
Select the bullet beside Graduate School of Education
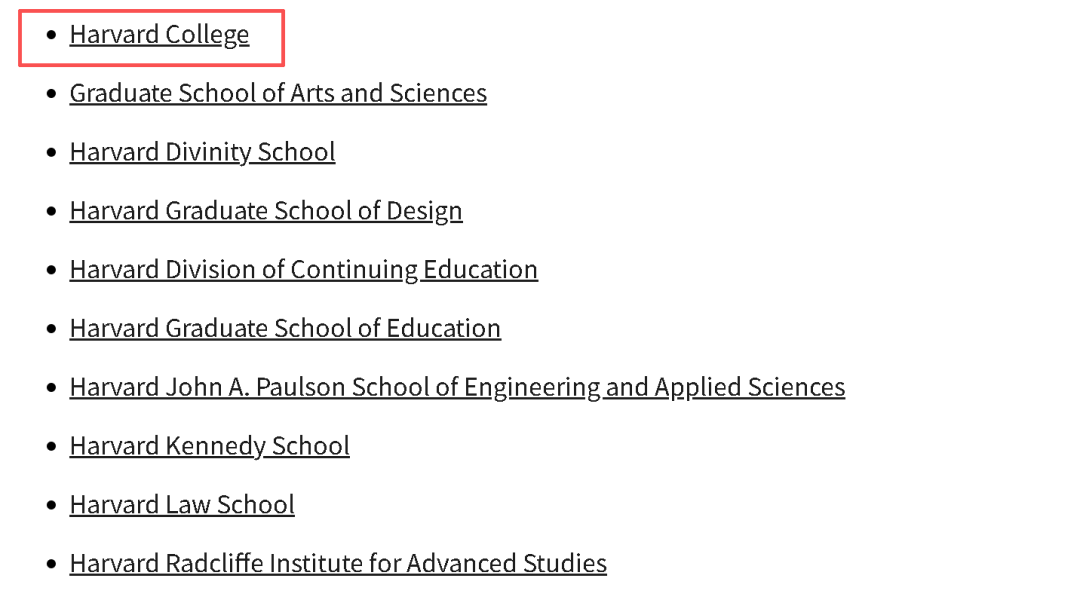52,329
